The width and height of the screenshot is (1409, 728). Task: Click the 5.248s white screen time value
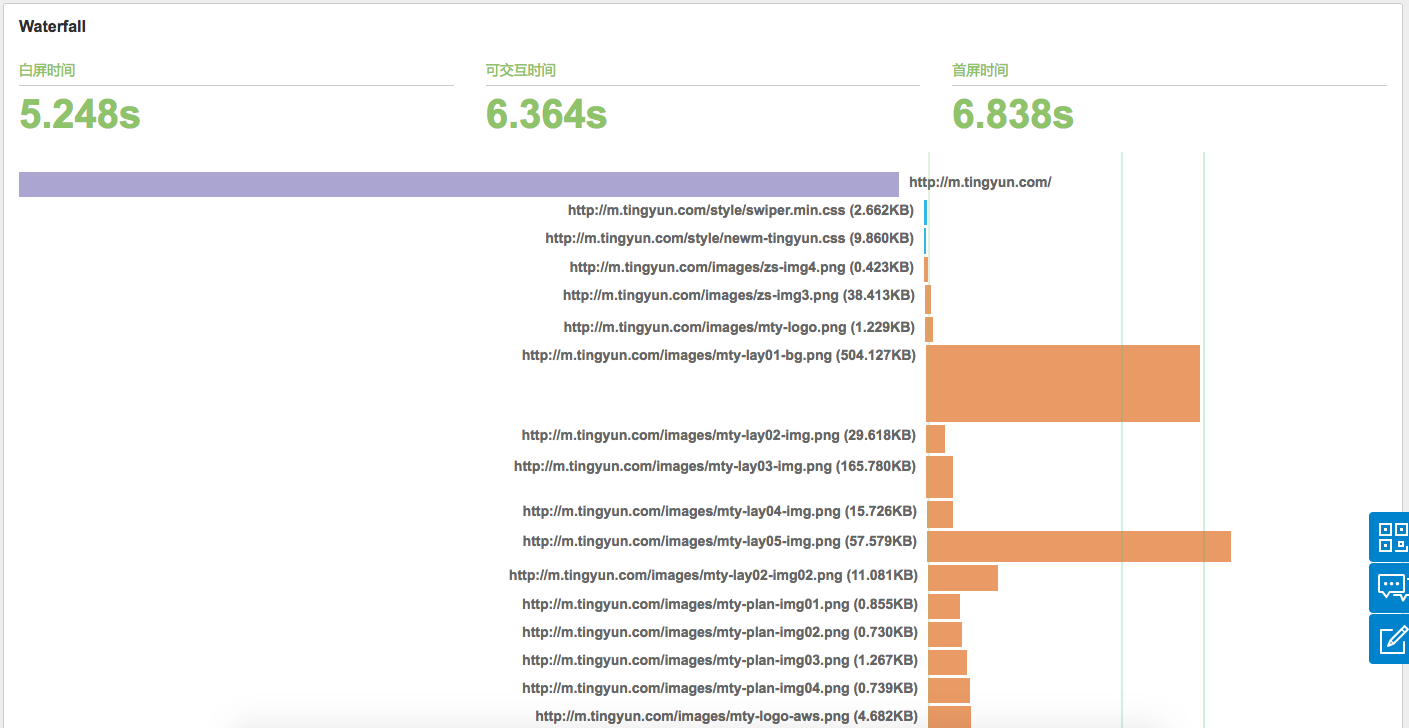point(80,115)
